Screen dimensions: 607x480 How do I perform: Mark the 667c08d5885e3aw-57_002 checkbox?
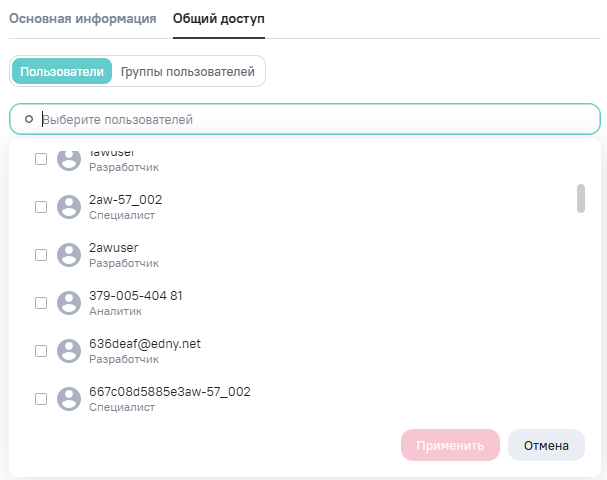click(x=41, y=399)
